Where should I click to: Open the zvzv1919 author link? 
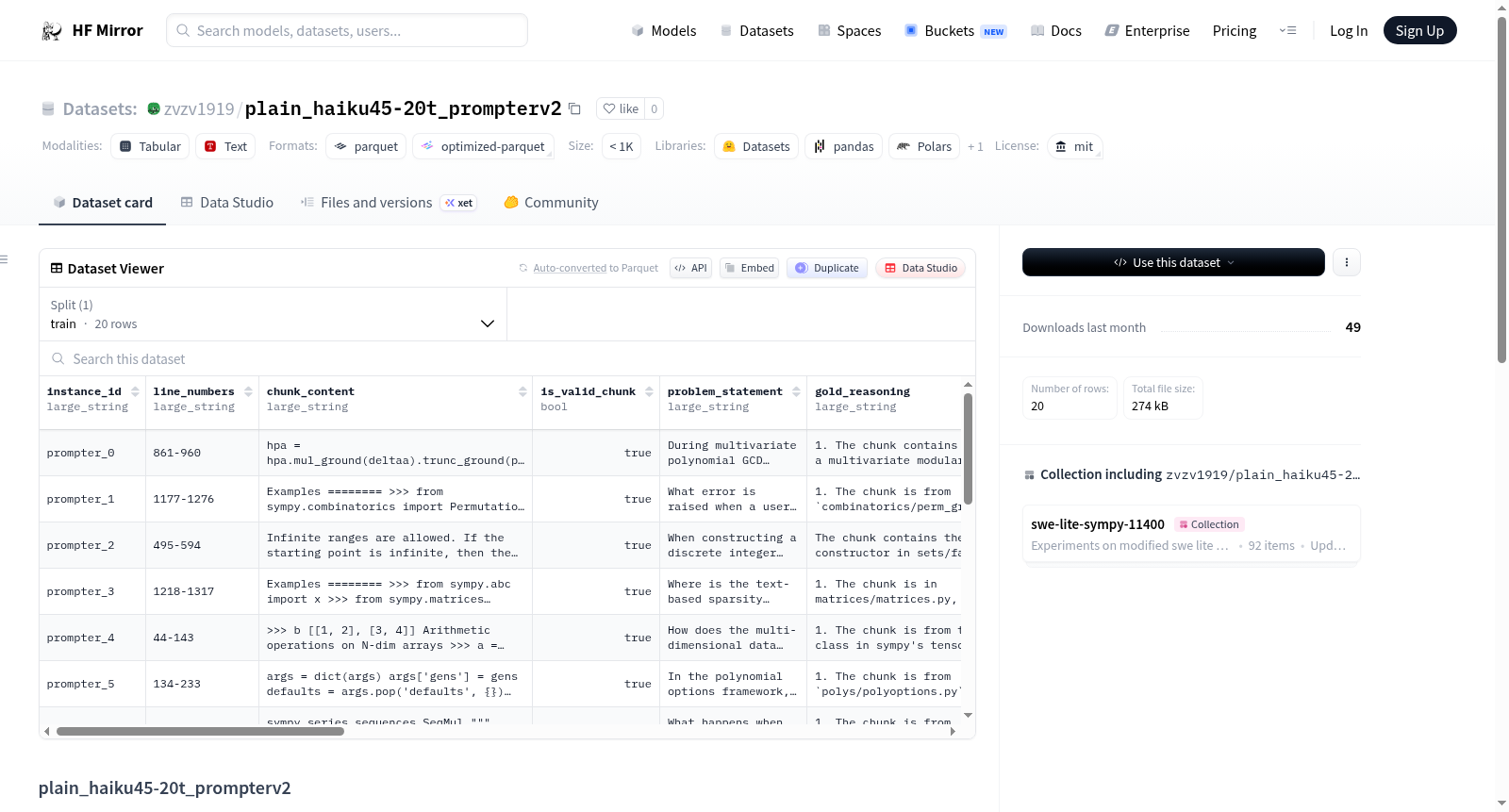[199, 108]
